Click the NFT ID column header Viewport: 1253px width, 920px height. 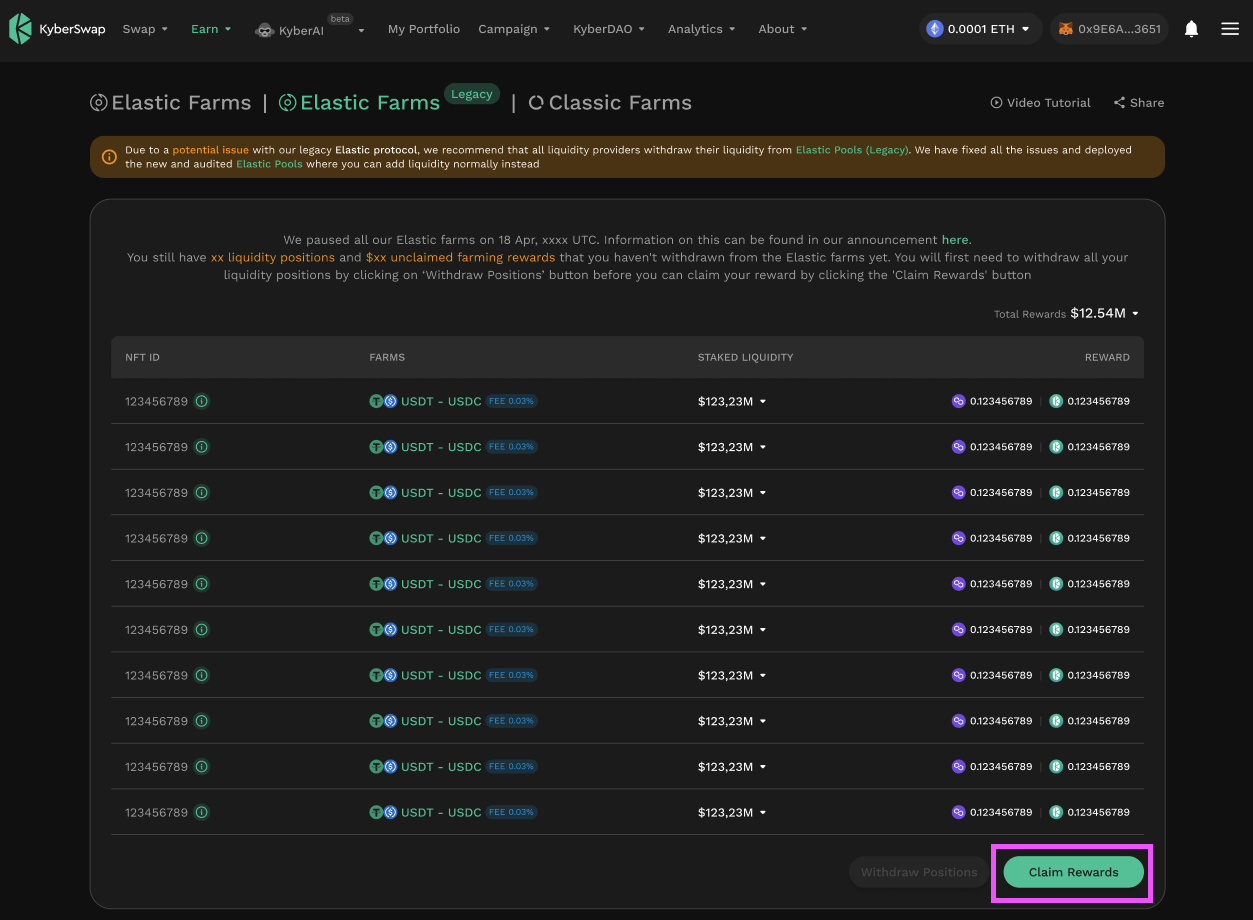[x=142, y=357]
